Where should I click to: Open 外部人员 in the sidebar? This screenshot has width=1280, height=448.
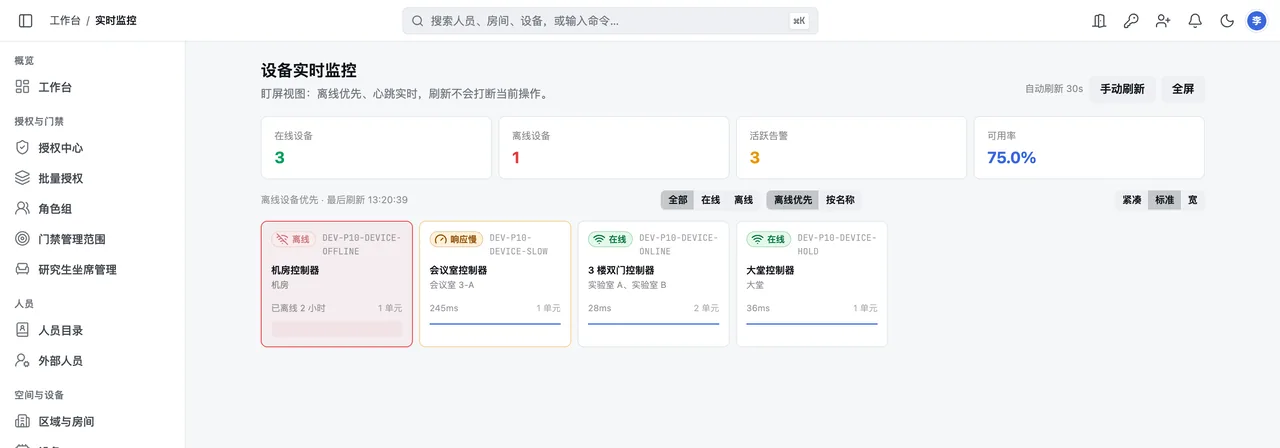point(92,361)
